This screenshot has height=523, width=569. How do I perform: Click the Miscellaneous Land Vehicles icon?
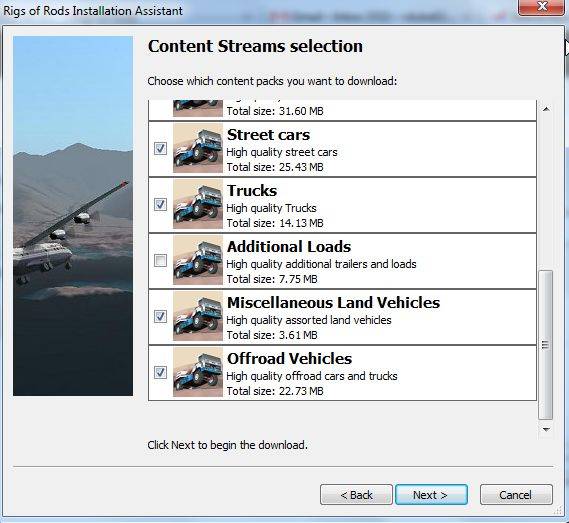tap(198, 316)
